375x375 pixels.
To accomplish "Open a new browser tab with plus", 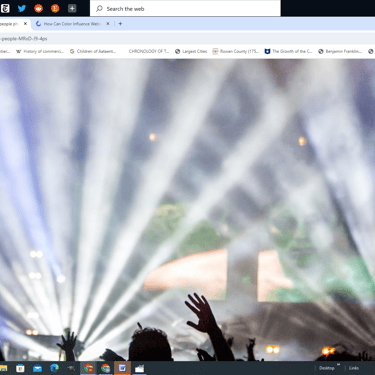I will point(120,24).
